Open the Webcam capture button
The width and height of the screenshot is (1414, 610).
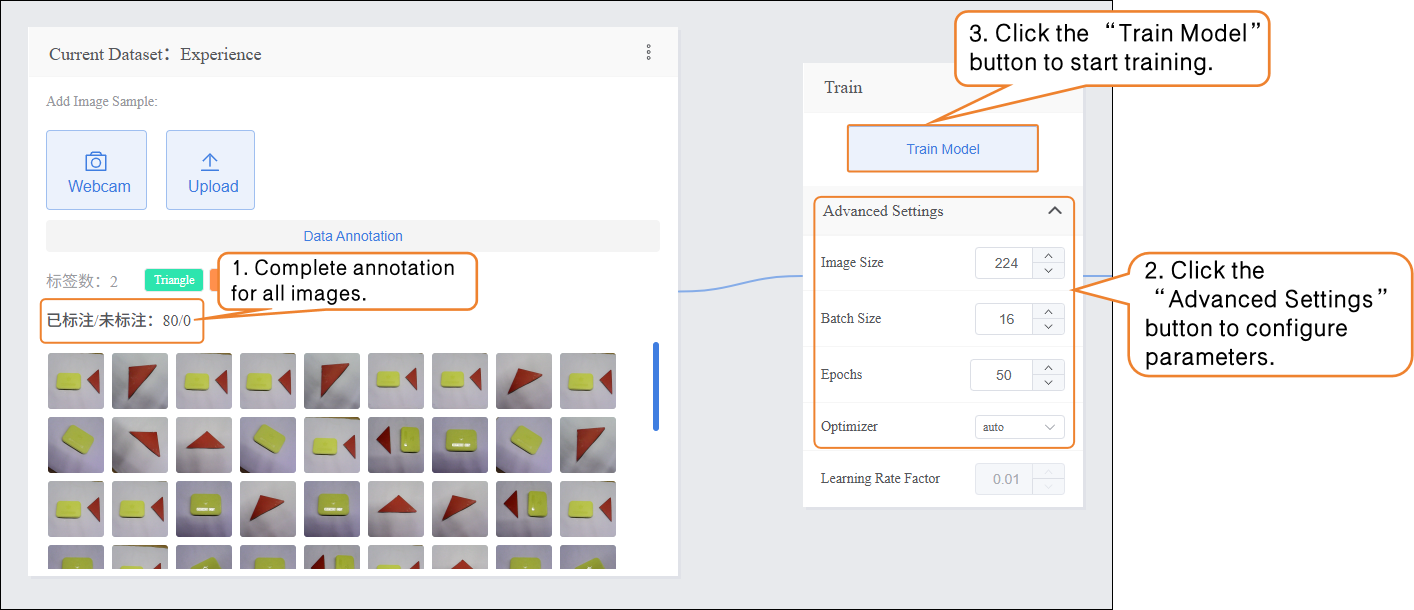click(96, 170)
